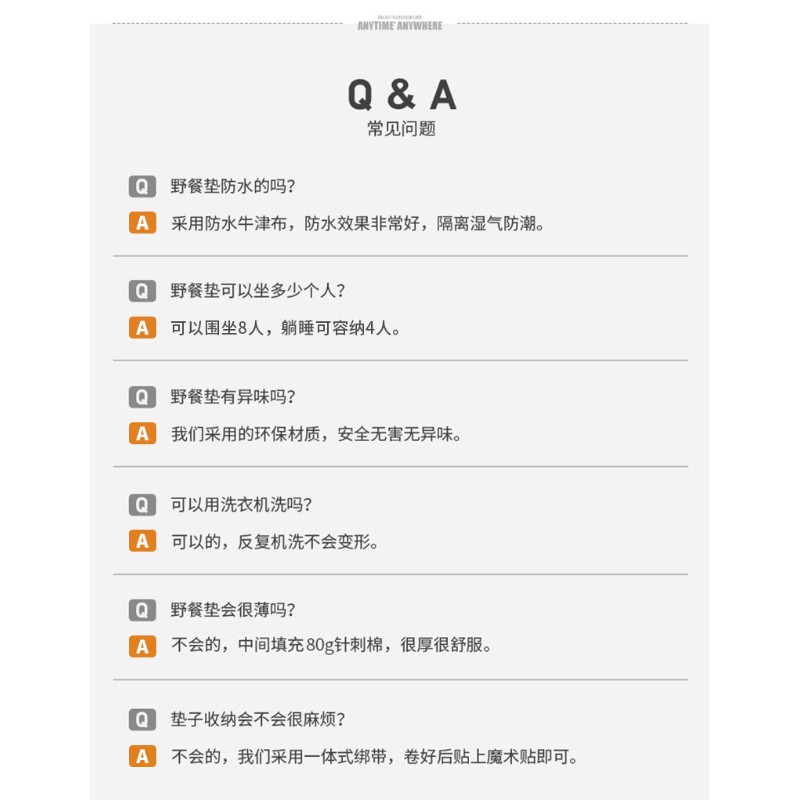Click the orange A icon beside 中间填充80g针刺棉
The height and width of the screenshot is (800, 800).
tap(142, 646)
